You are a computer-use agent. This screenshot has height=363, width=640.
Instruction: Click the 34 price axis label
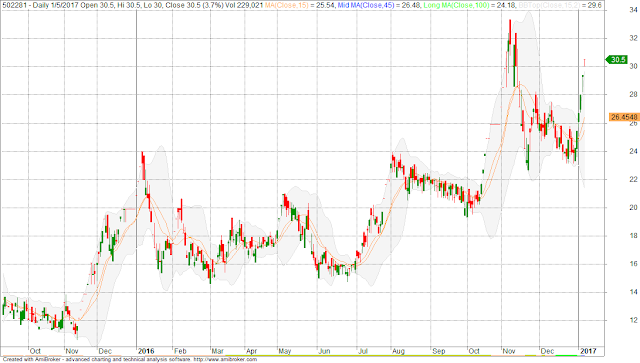tap(633, 10)
